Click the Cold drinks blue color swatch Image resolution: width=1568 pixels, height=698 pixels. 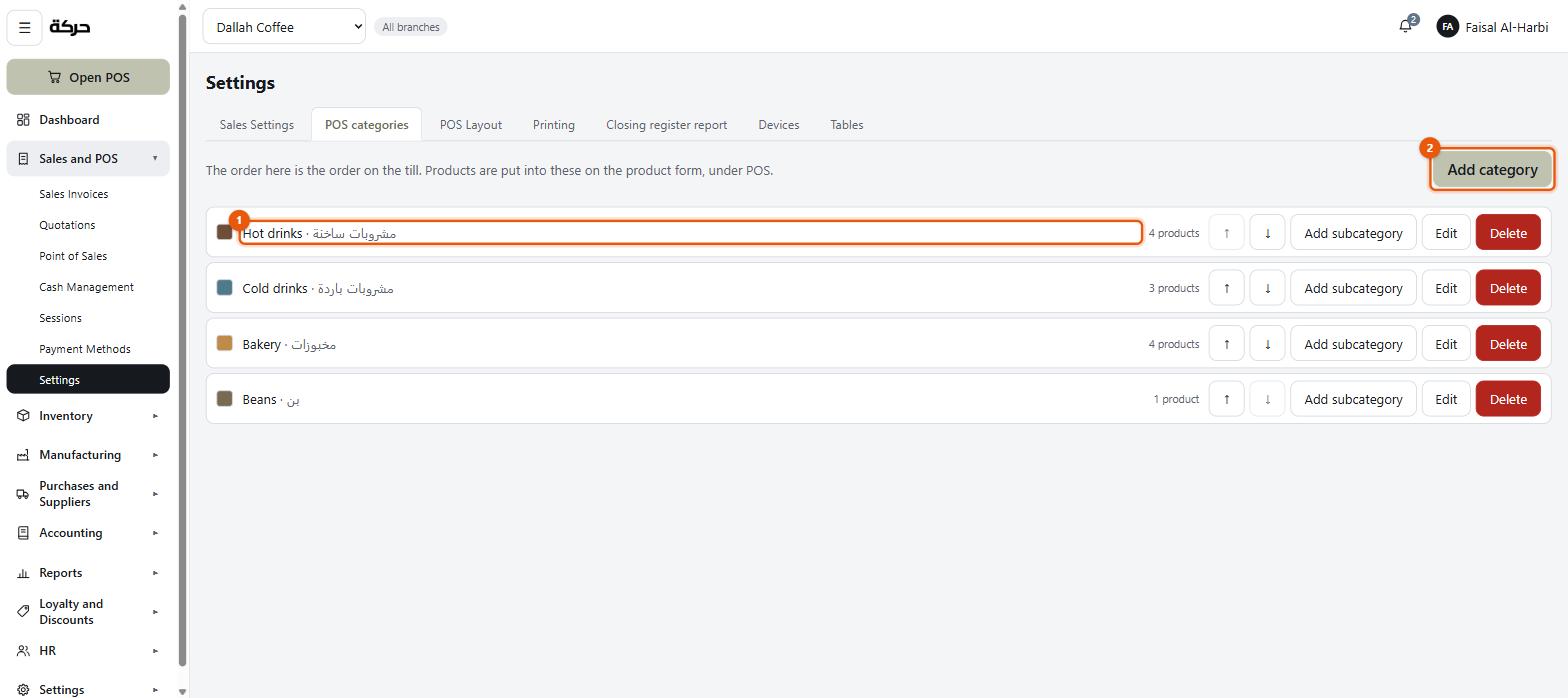[x=225, y=288]
